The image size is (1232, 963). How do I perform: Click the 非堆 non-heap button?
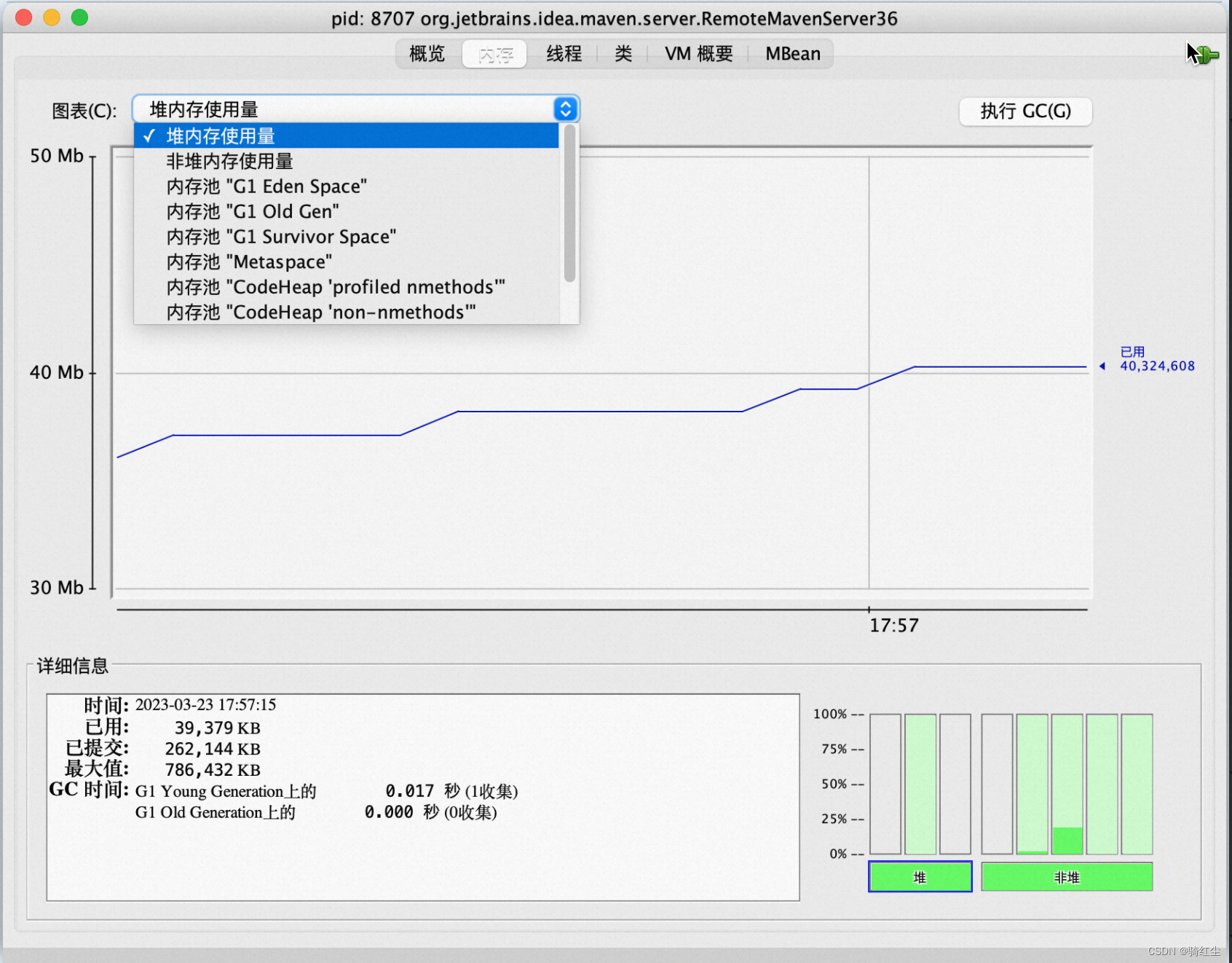click(1067, 877)
